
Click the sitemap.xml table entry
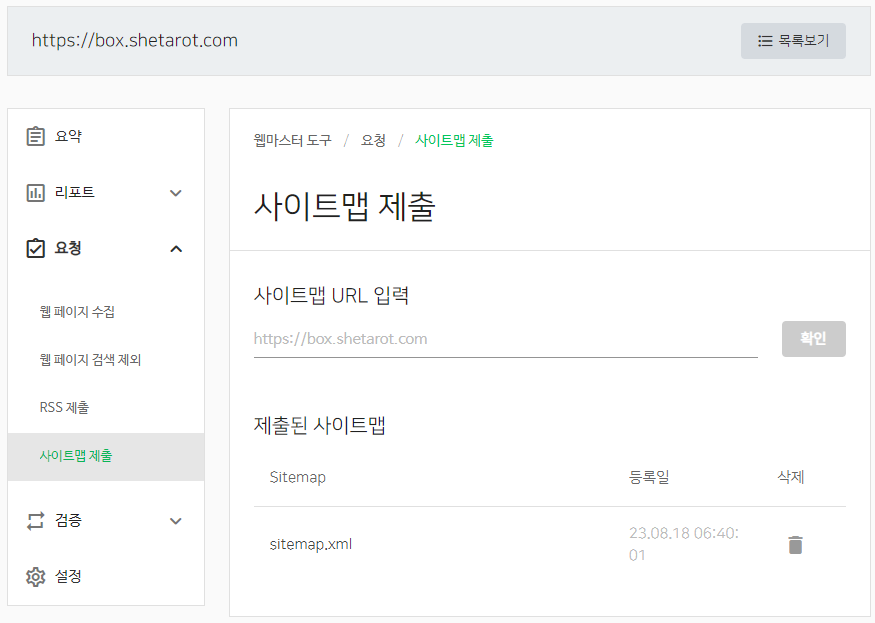point(311,544)
